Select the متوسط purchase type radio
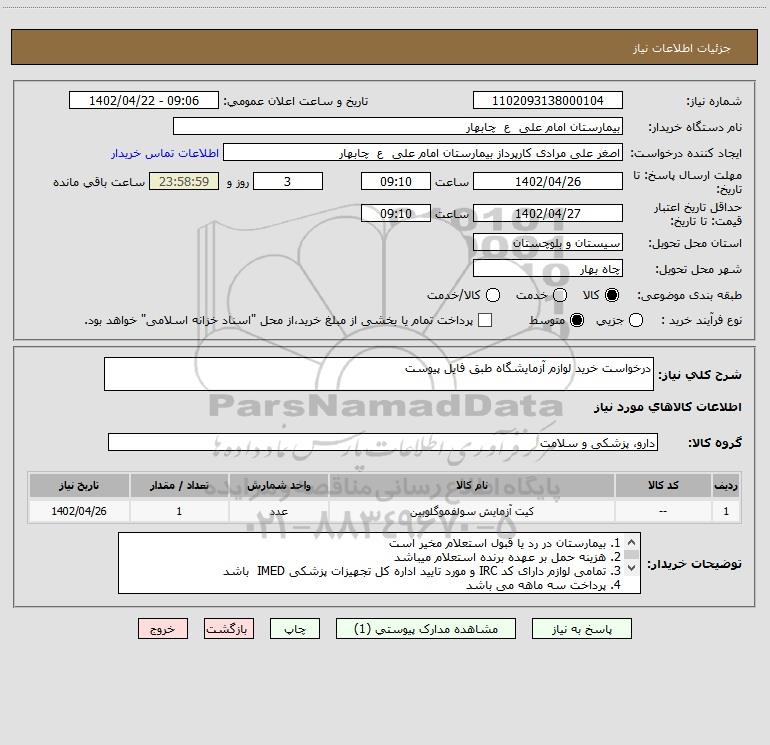770x745 pixels. [x=577, y=320]
